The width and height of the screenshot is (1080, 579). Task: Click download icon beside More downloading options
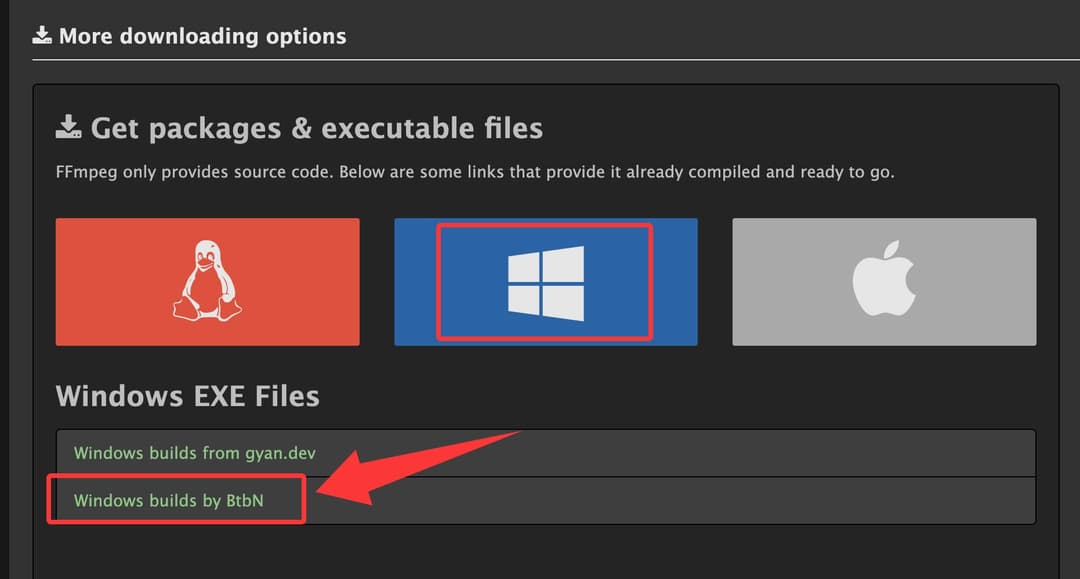coord(42,35)
